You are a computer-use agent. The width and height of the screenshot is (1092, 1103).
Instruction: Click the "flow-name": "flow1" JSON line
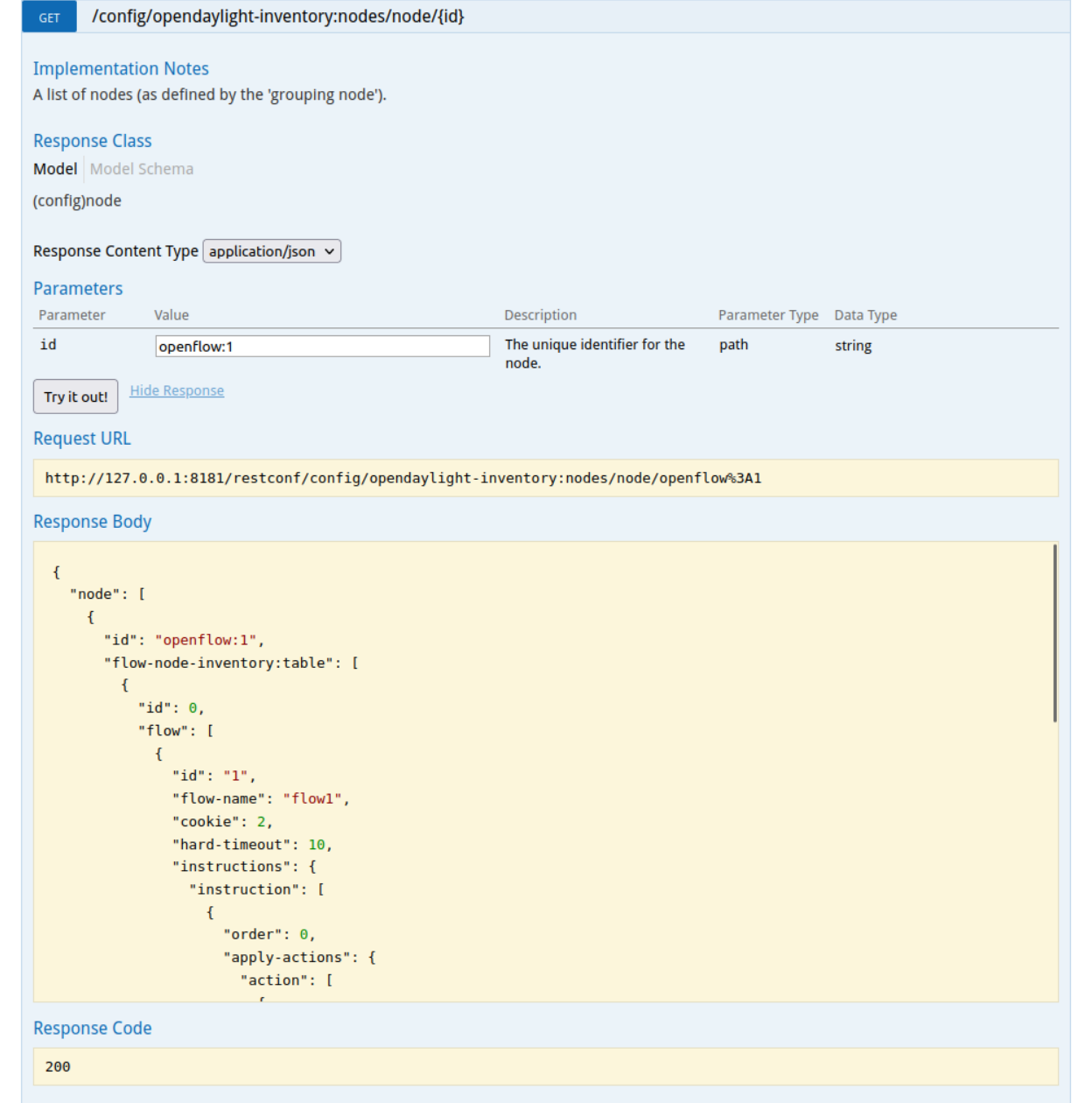tap(261, 798)
